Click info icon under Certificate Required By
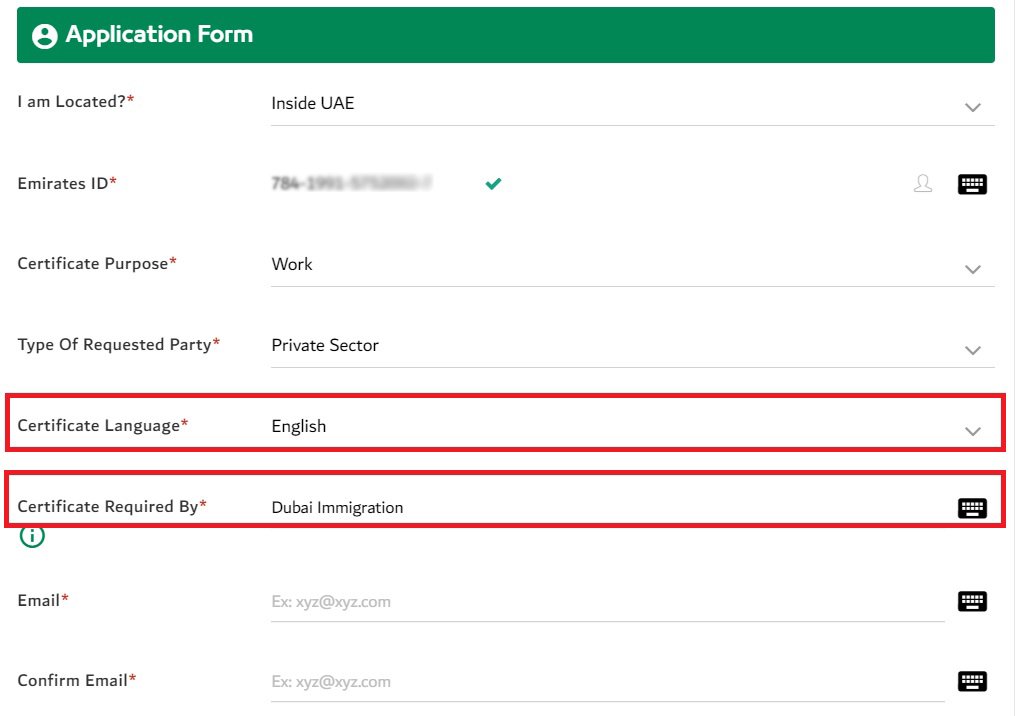Screen dimensions: 1015x716 point(32,536)
